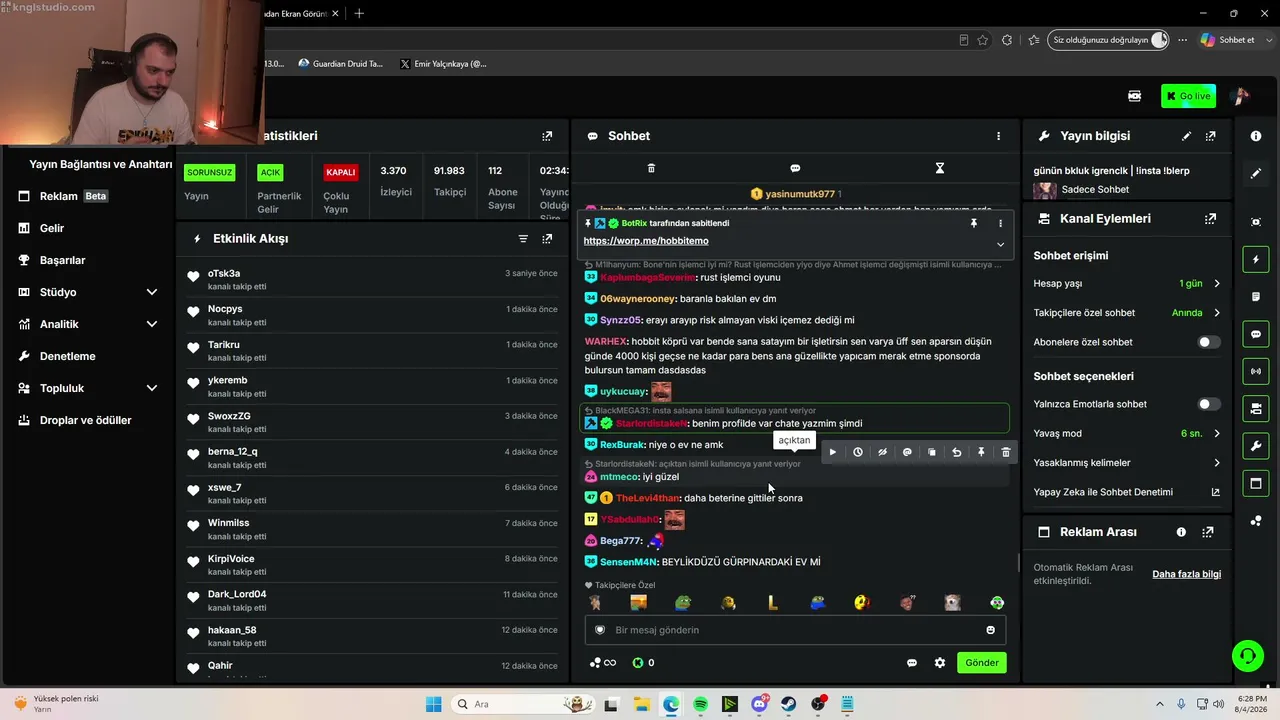Expand the pinned message with the chevron

[1000, 243]
